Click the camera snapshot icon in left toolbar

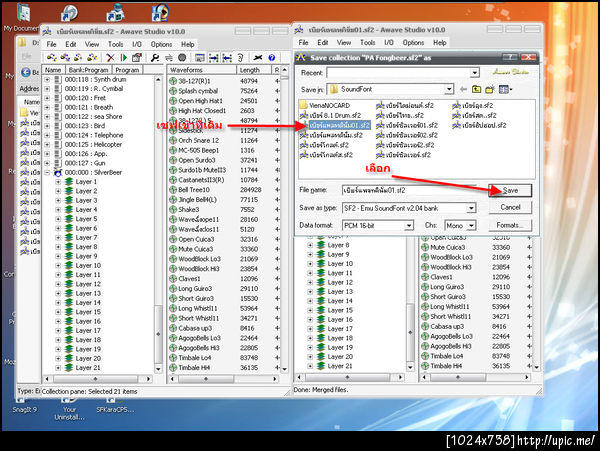(x=137, y=58)
